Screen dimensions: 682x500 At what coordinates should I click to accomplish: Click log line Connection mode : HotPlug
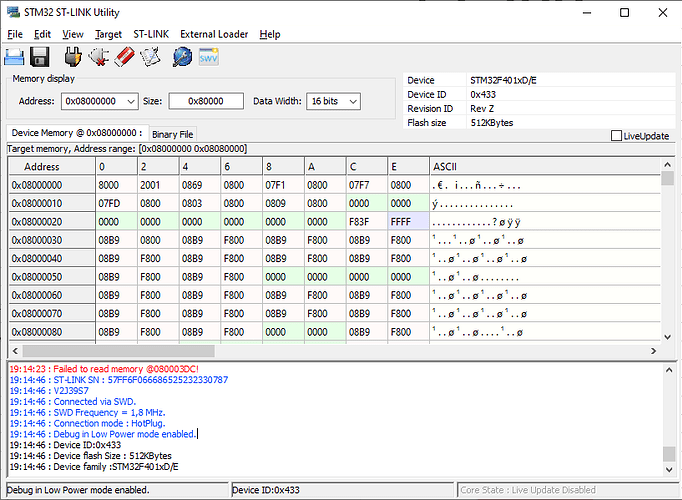(87, 423)
